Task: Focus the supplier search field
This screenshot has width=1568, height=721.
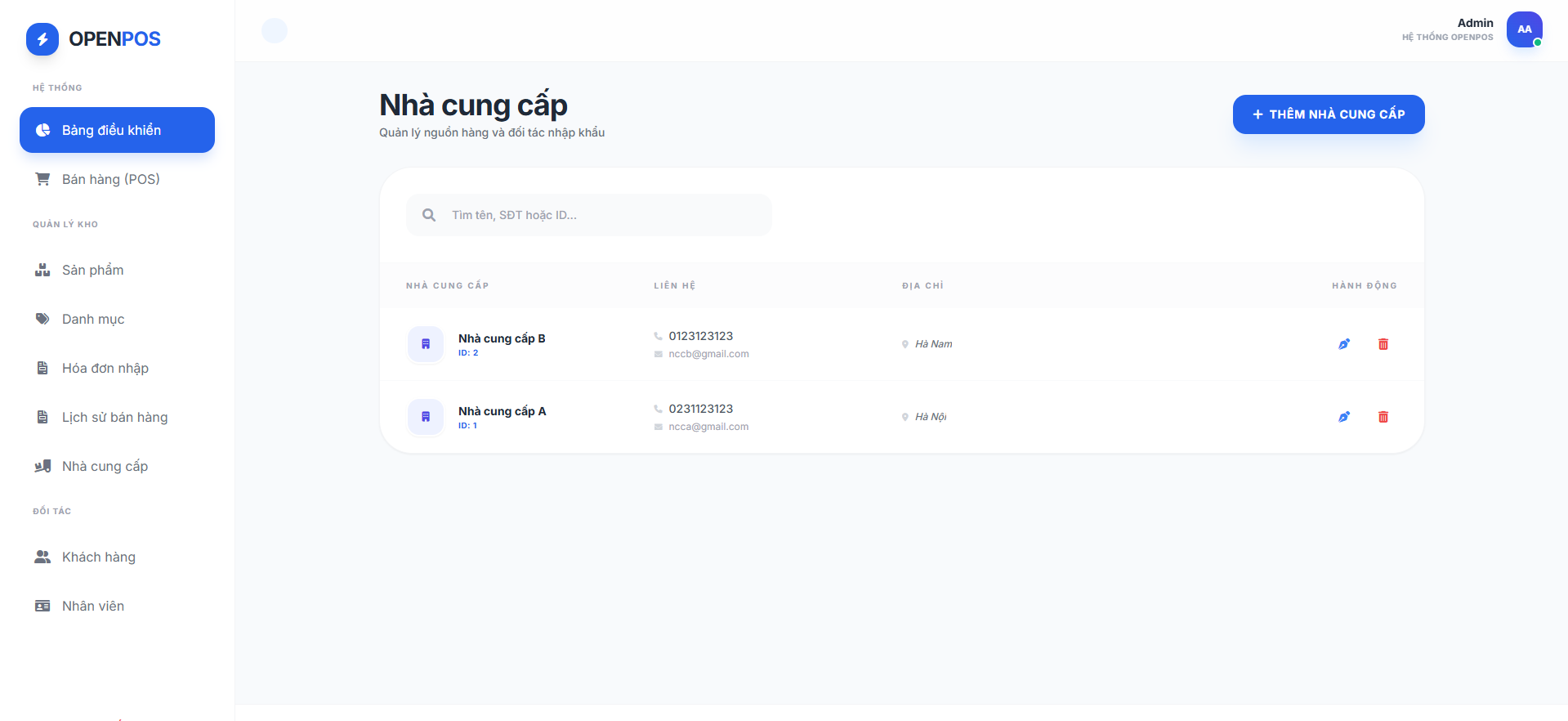Action: click(x=589, y=215)
